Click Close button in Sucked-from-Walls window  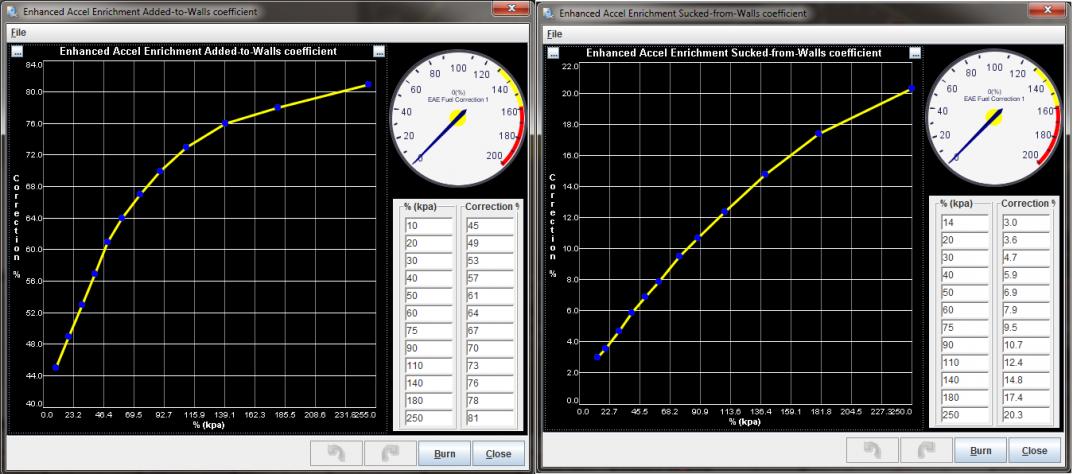1033,451
